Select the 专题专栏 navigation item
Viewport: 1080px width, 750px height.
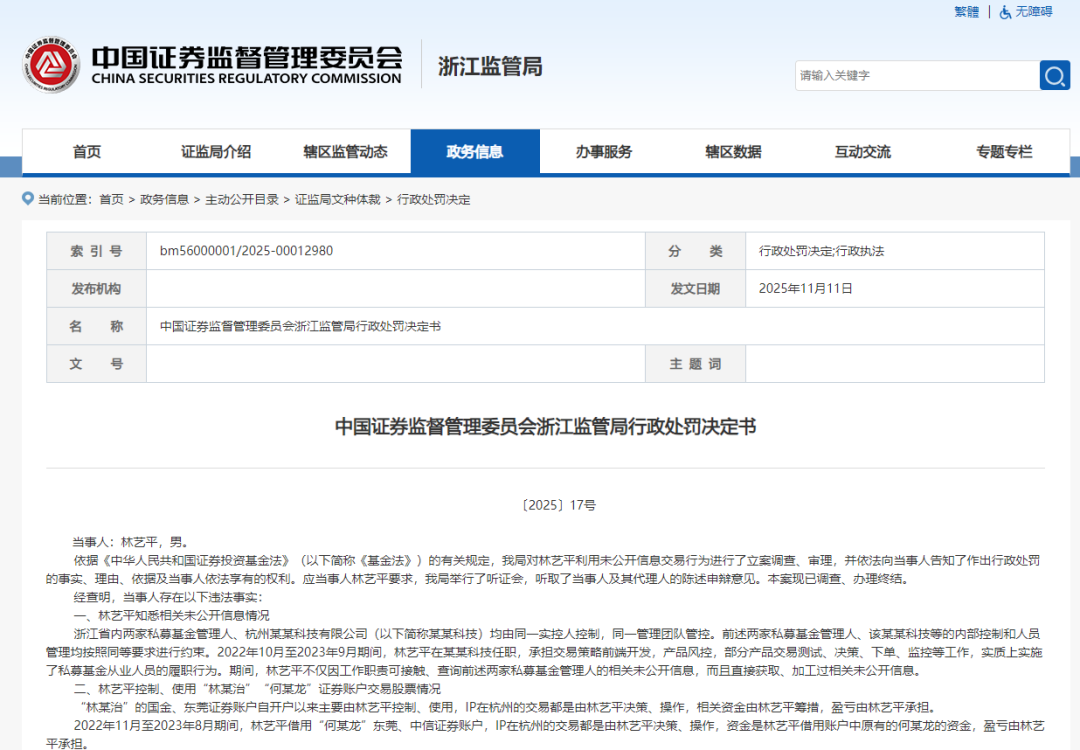(x=1005, y=151)
